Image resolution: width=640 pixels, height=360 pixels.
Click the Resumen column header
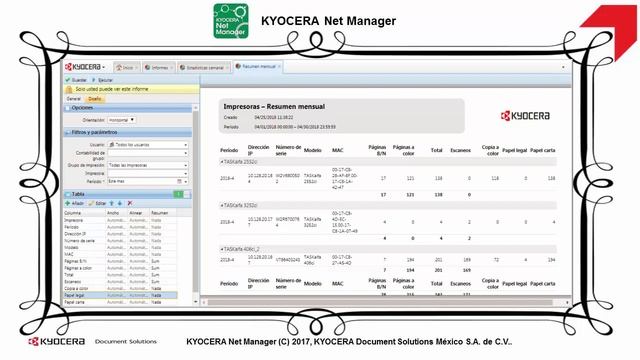pyautogui.click(x=163, y=213)
